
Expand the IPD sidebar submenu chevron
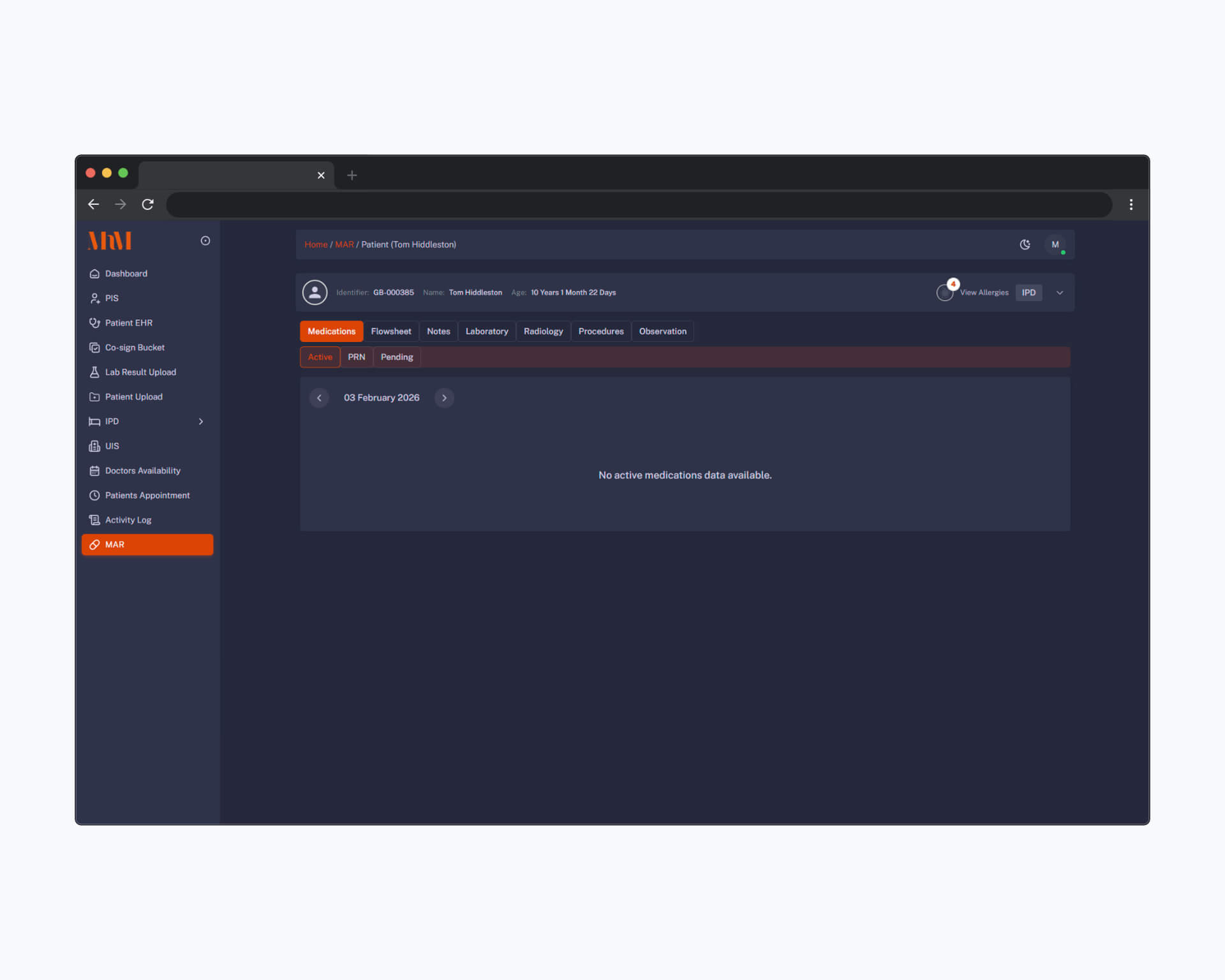pos(201,422)
